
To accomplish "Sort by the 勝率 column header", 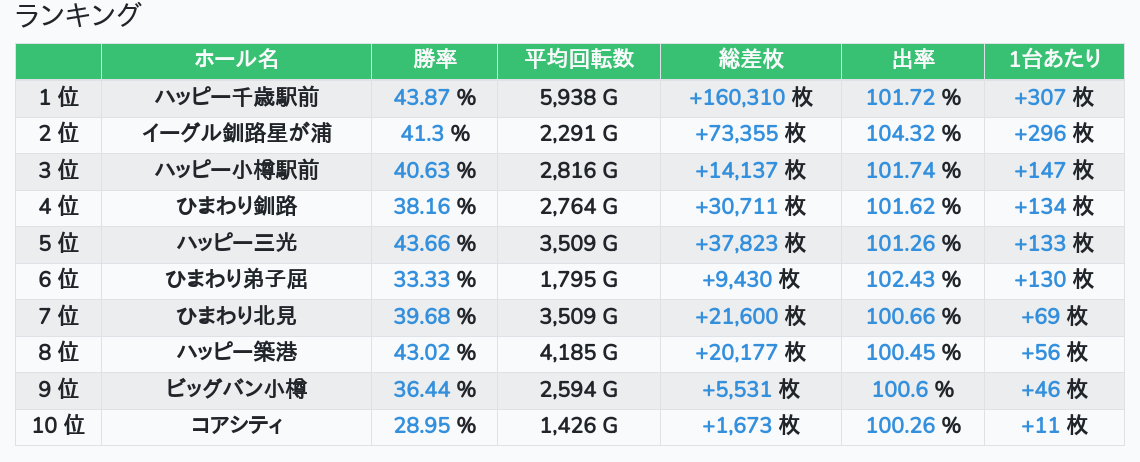I will [x=434, y=60].
